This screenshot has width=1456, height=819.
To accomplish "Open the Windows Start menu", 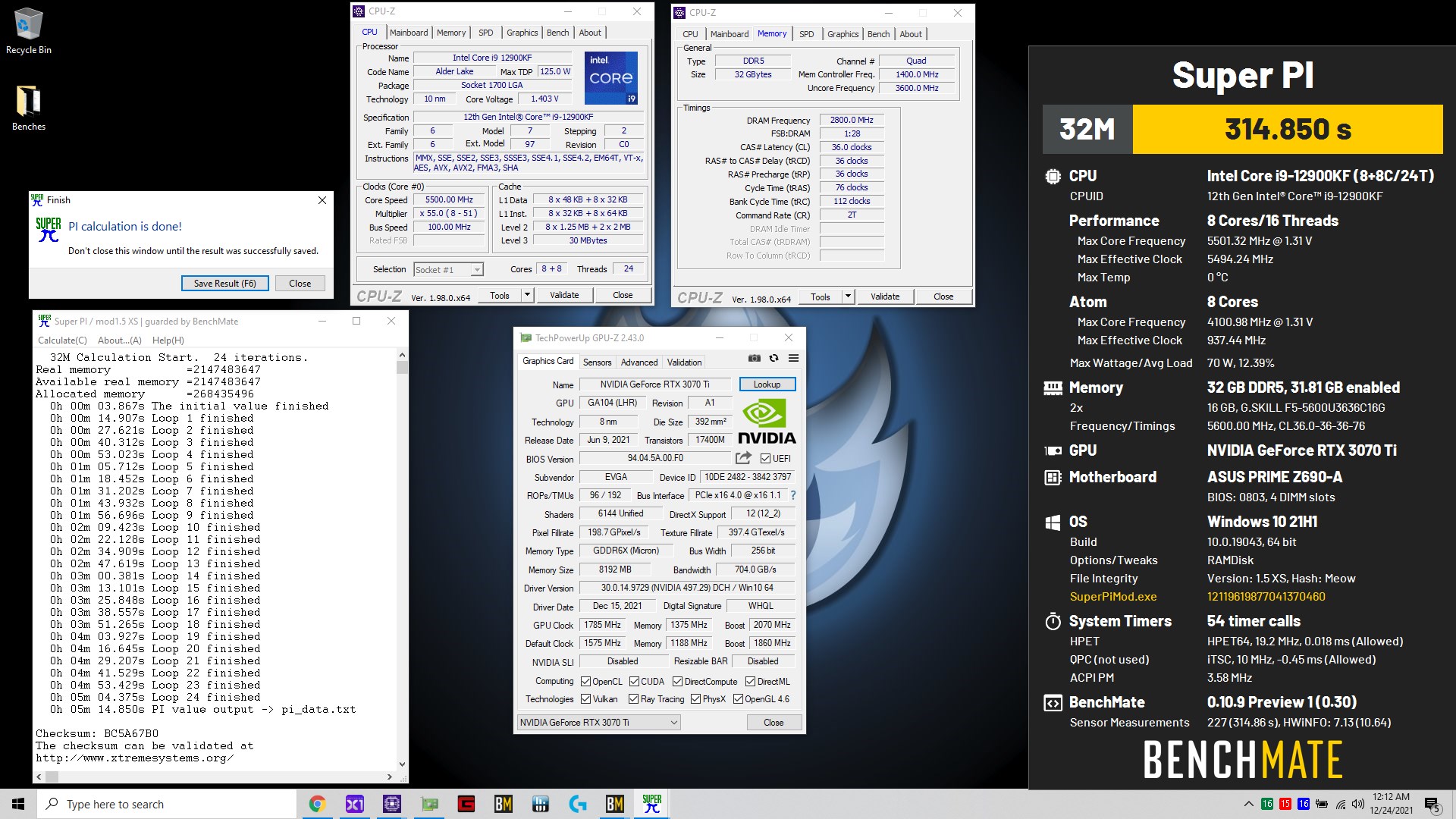I will [18, 804].
